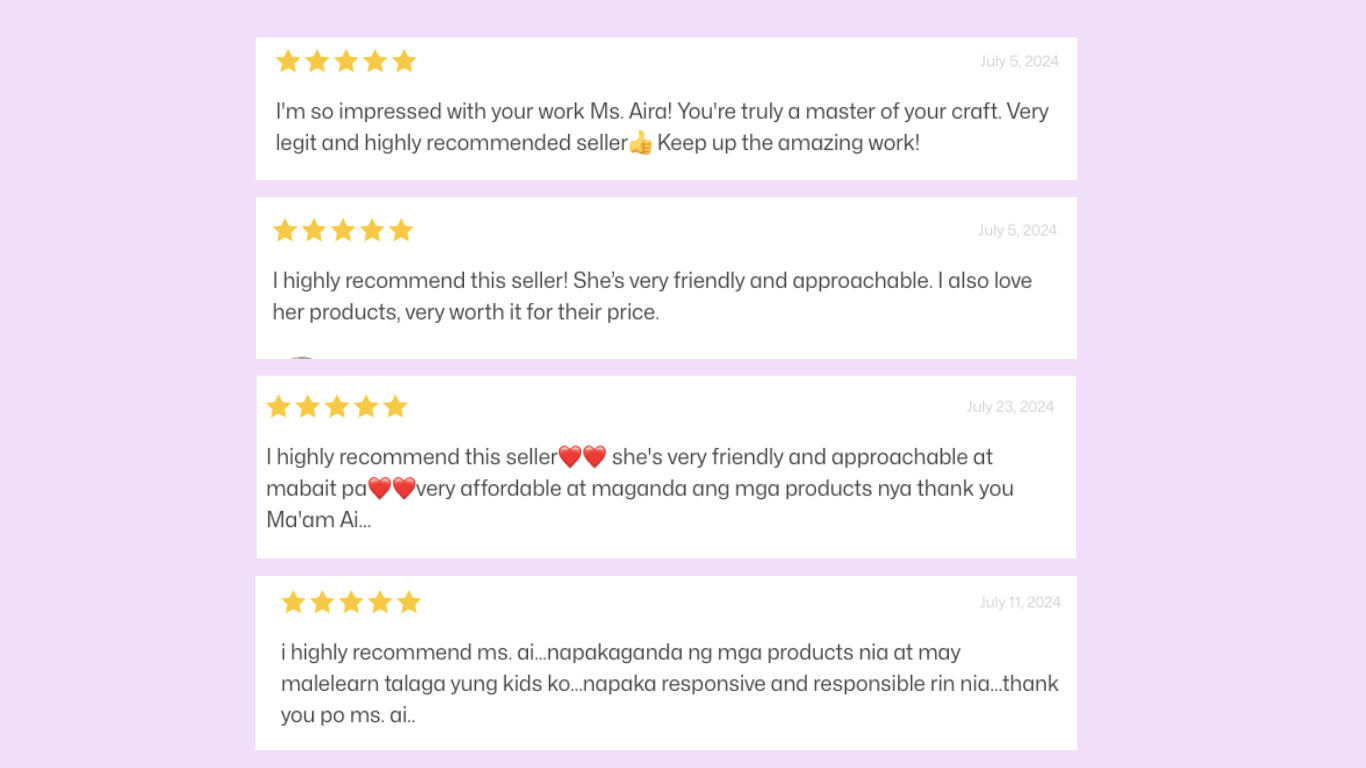
Task: Click the first star in the July 11 review
Action: point(293,602)
